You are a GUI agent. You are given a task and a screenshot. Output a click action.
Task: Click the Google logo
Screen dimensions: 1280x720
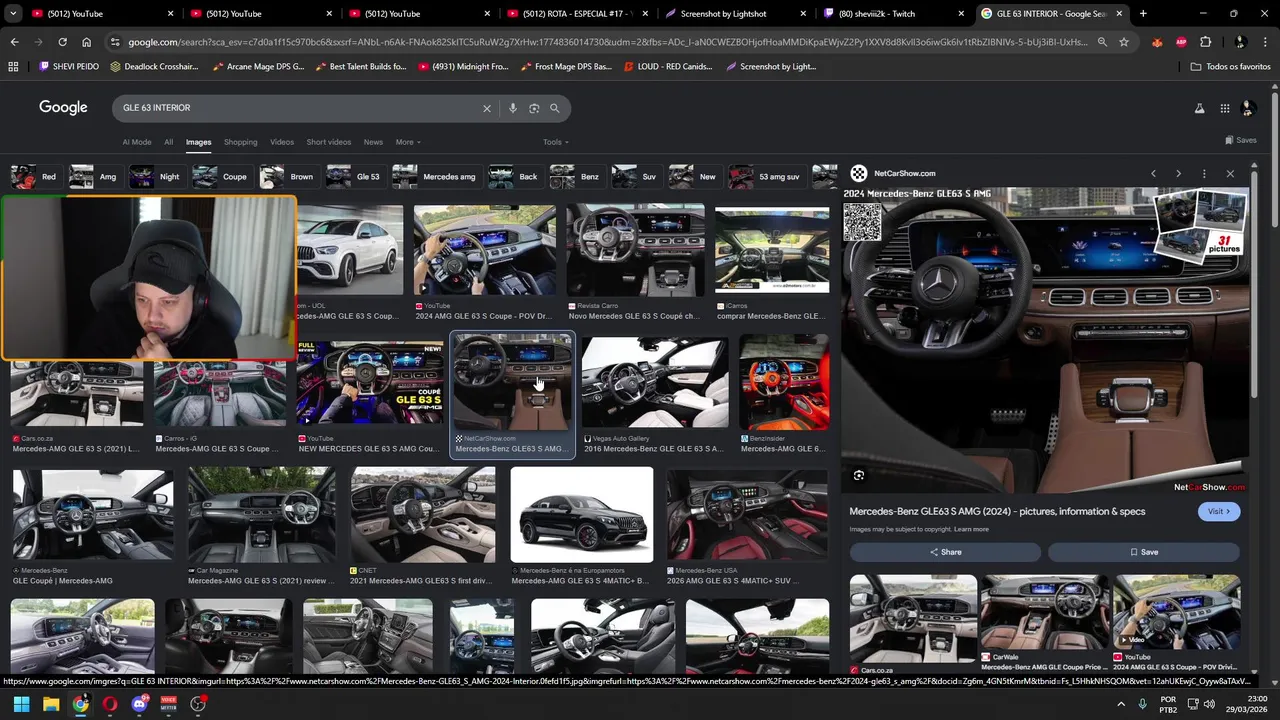point(63,108)
